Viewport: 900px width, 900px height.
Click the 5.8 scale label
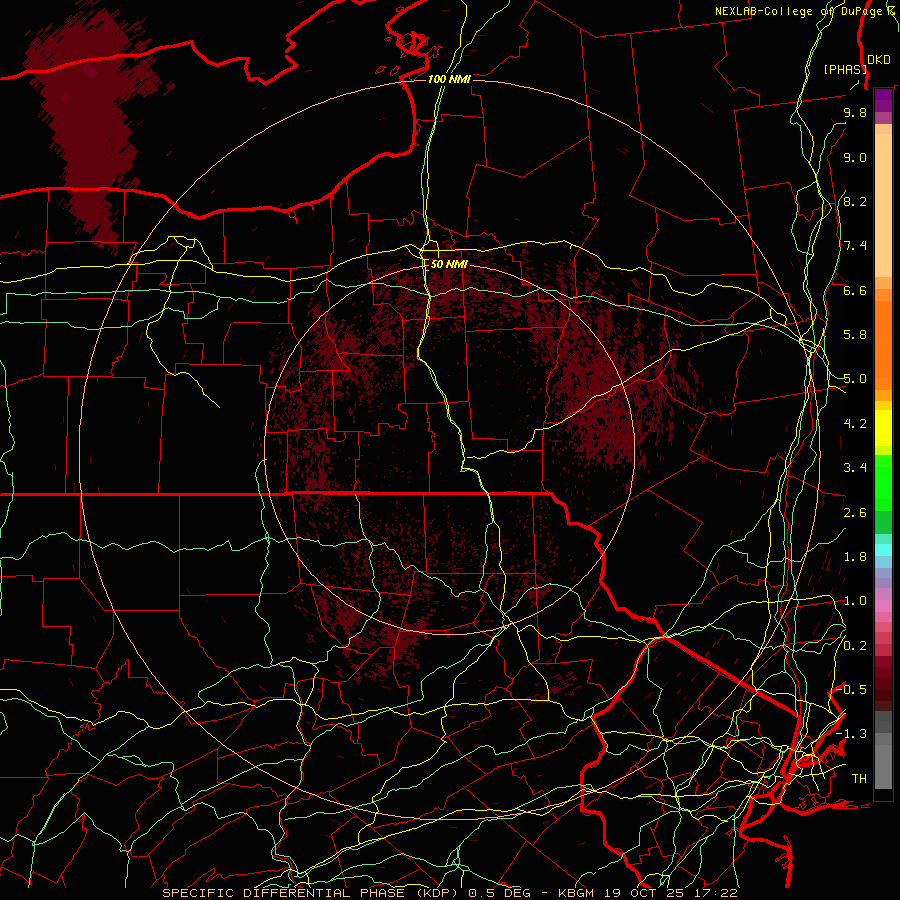[855, 335]
